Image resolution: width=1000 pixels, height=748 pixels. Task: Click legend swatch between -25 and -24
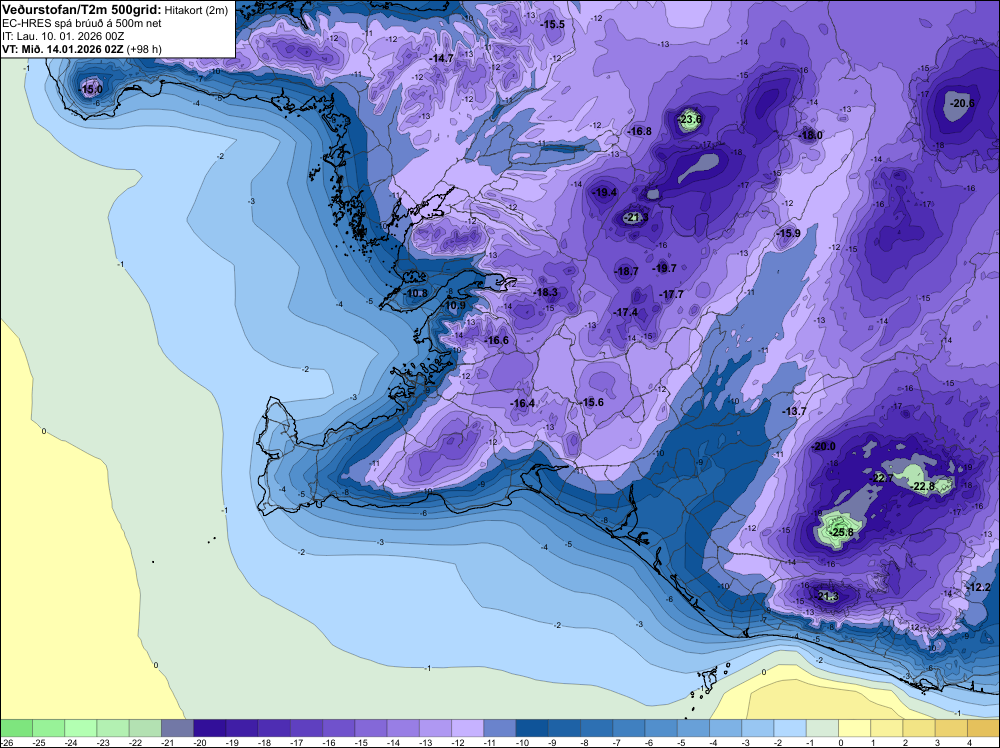pyautogui.click(x=48, y=728)
